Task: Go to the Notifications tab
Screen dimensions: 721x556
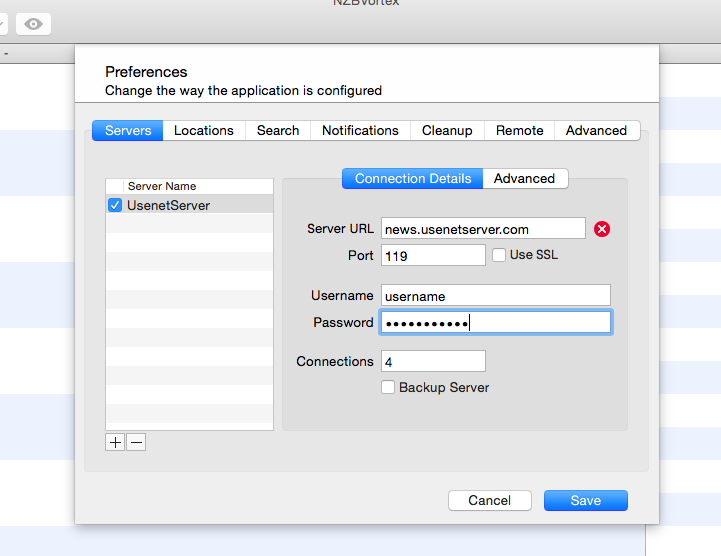Action: (360, 131)
